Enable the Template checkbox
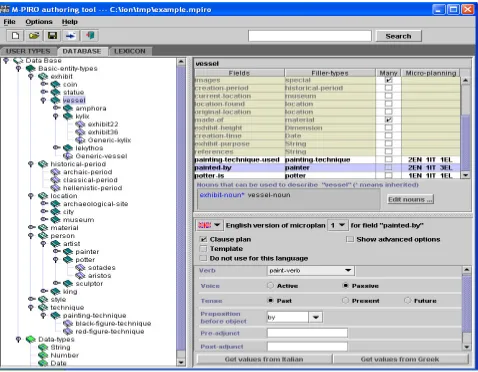 click(203, 249)
